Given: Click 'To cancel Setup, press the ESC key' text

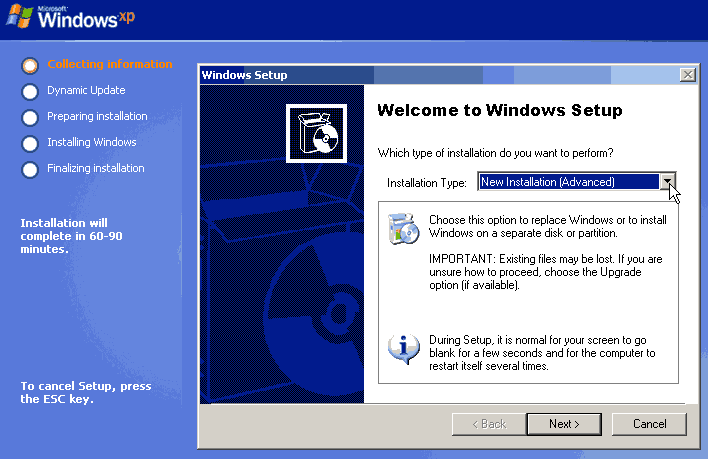Looking at the screenshot, I should point(86,392).
